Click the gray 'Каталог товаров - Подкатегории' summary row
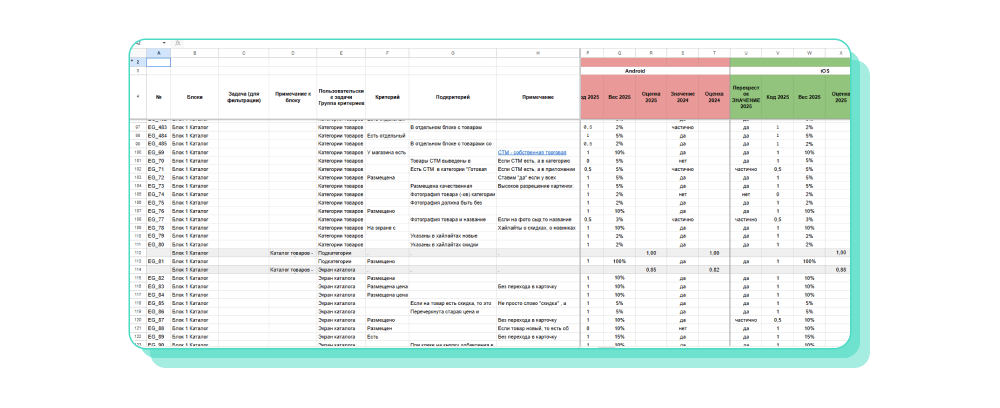The height and width of the screenshot is (408, 1000). click(x=300, y=253)
